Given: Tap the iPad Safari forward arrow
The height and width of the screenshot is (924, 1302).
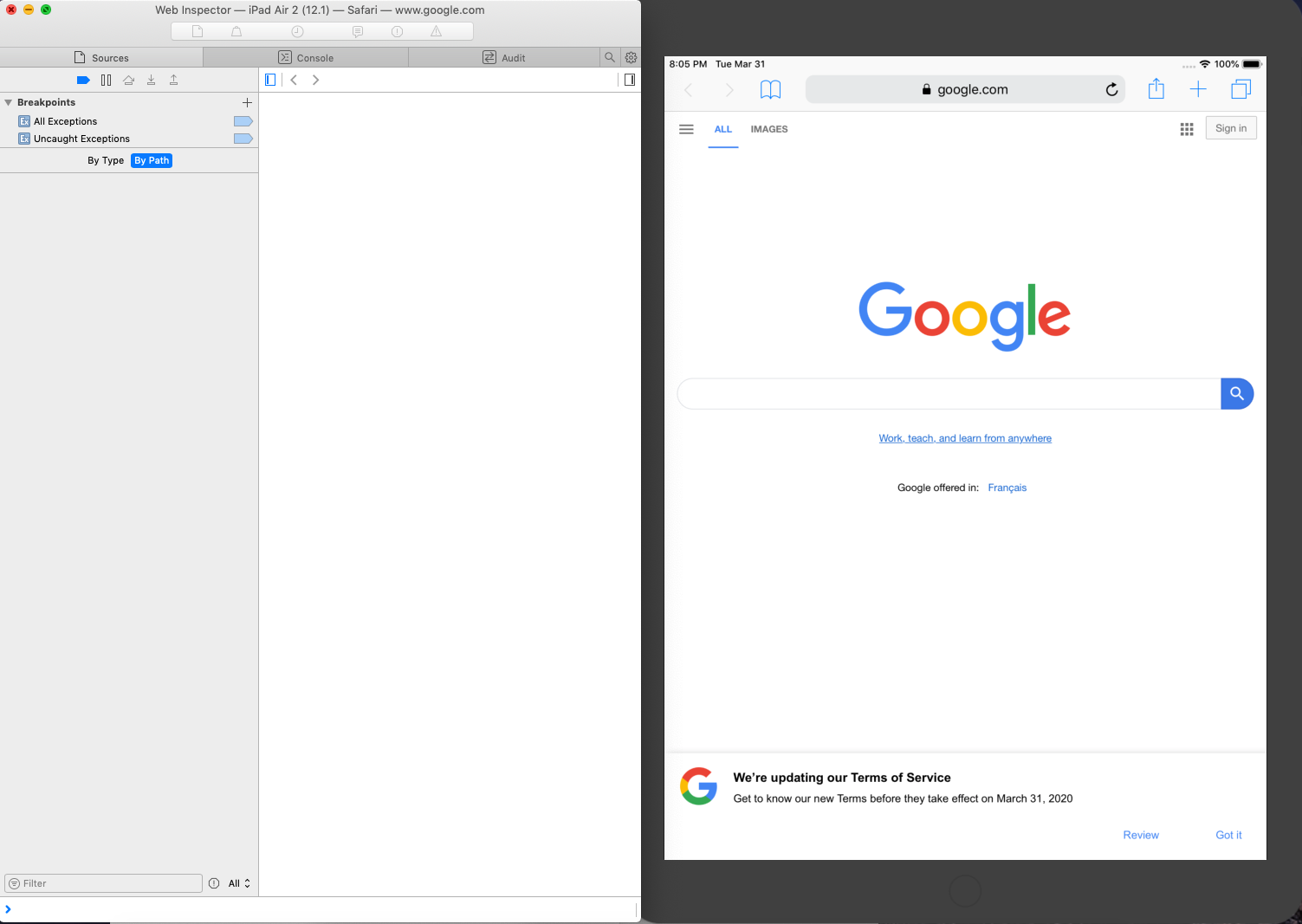Looking at the screenshot, I should (729, 89).
